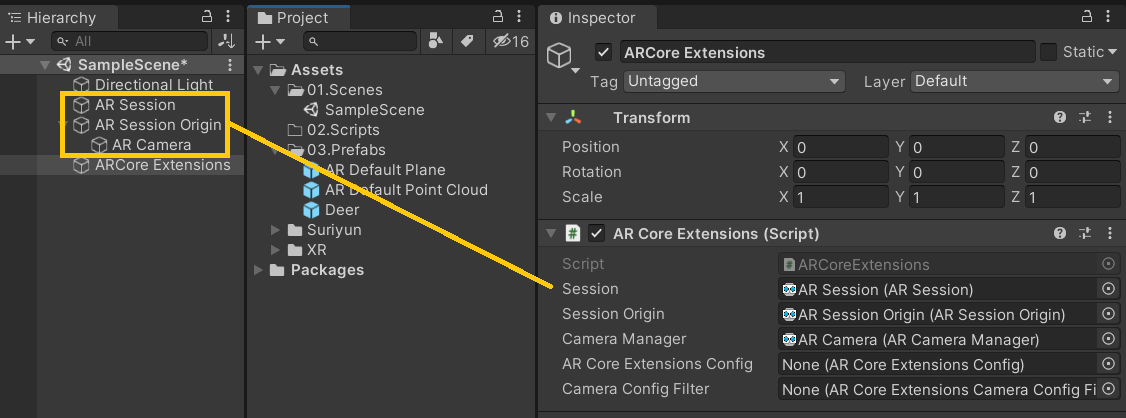
Task: Collapse the 01.Scenes folder
Action: (276, 90)
